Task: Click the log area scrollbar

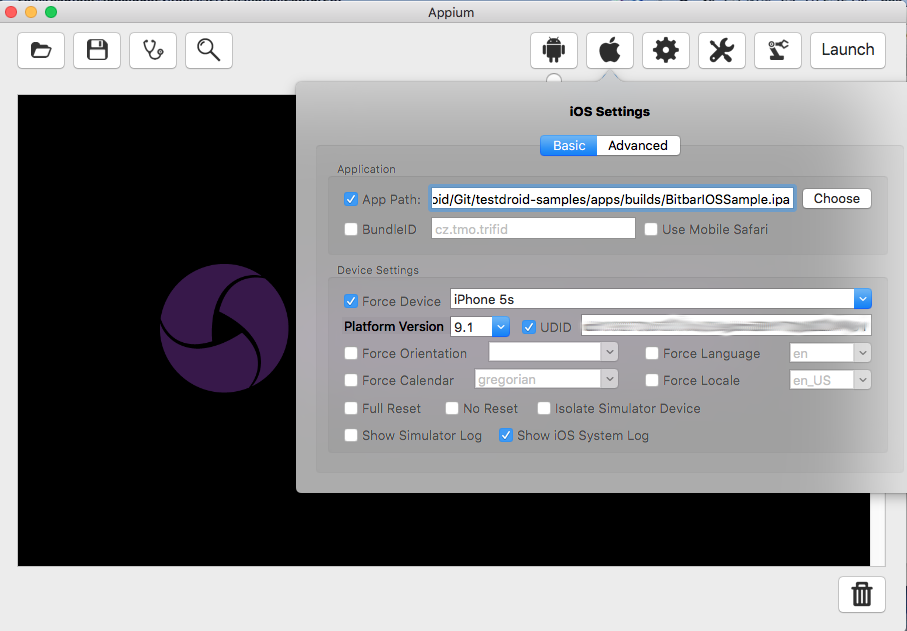Action: click(877, 529)
